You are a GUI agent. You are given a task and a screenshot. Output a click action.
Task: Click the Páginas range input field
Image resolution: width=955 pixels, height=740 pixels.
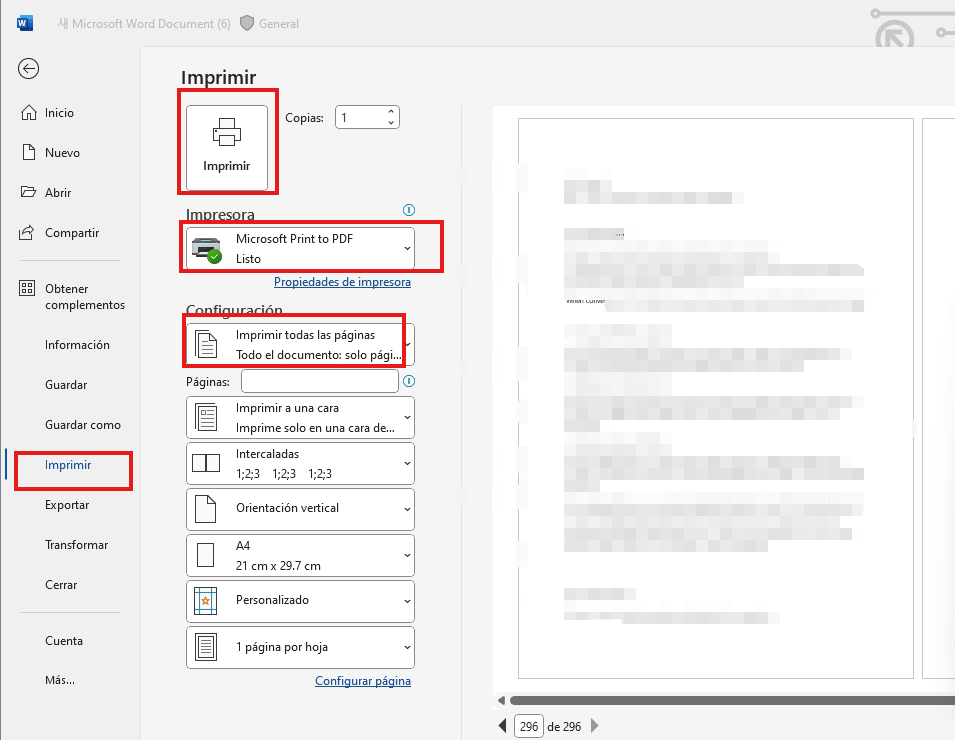(x=320, y=381)
